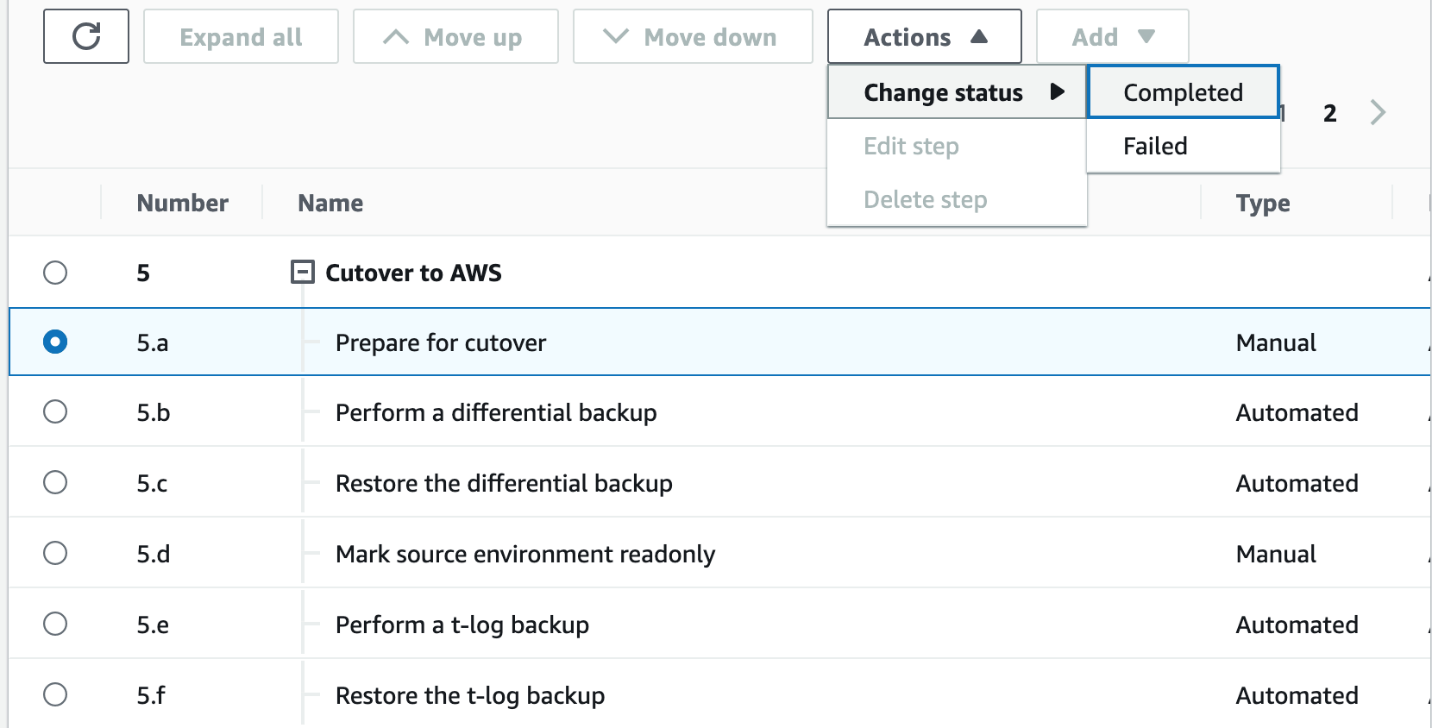Screen dimensions: 1432x728
Task: Go to page 2 of steps
Action: tap(1329, 113)
